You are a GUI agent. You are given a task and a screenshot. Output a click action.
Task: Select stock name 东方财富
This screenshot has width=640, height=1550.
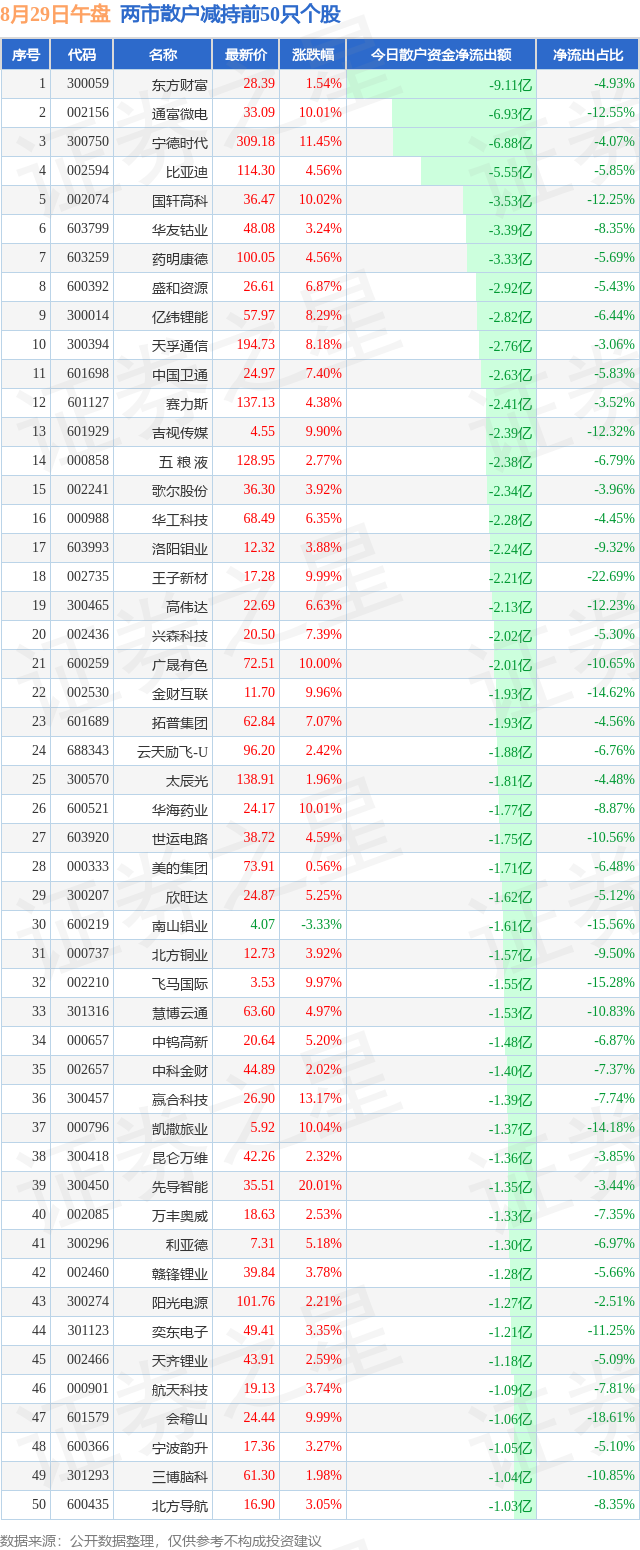pos(180,84)
